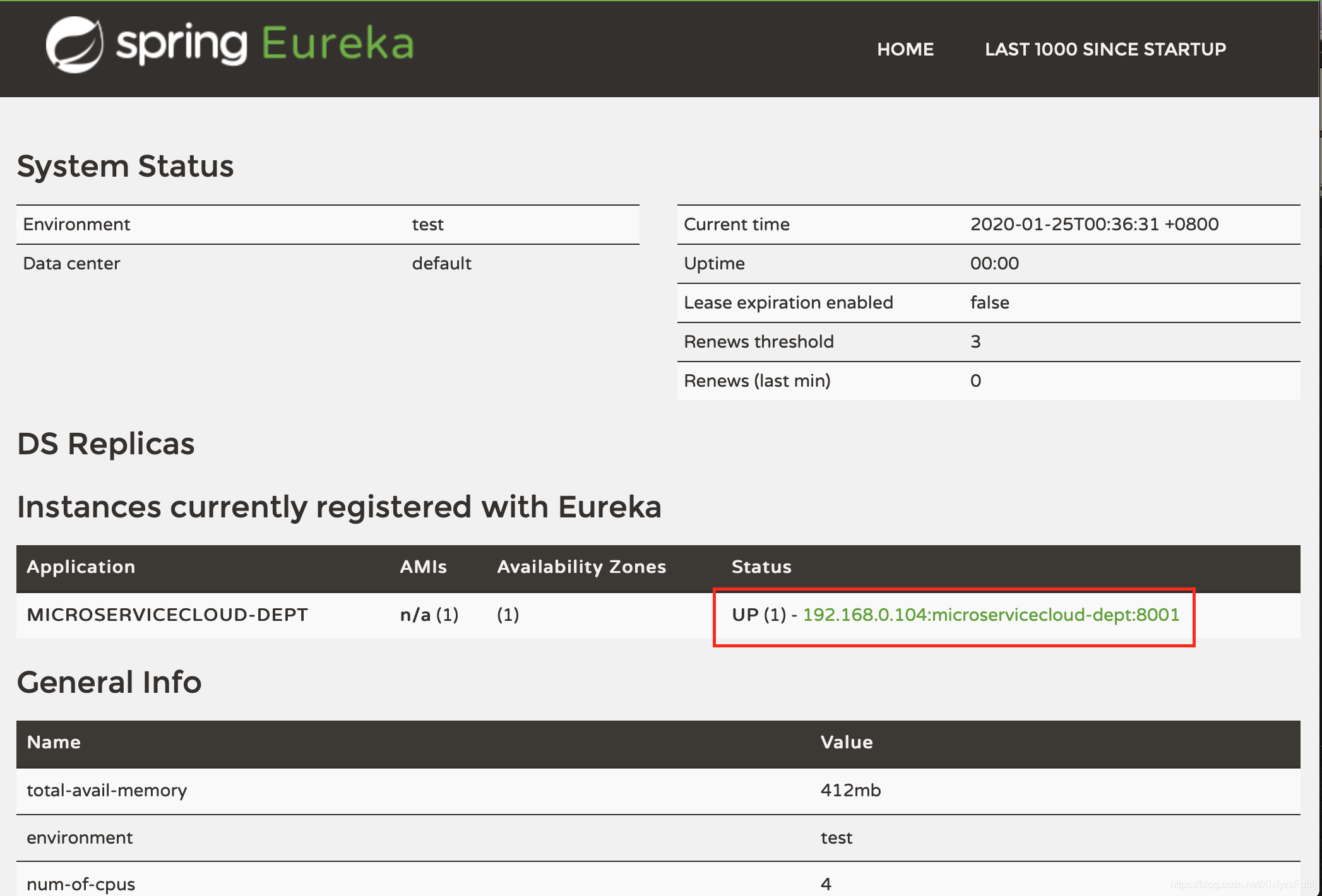This screenshot has height=896, width=1322.
Task: Click the Availability Zones column header
Action: point(581,567)
